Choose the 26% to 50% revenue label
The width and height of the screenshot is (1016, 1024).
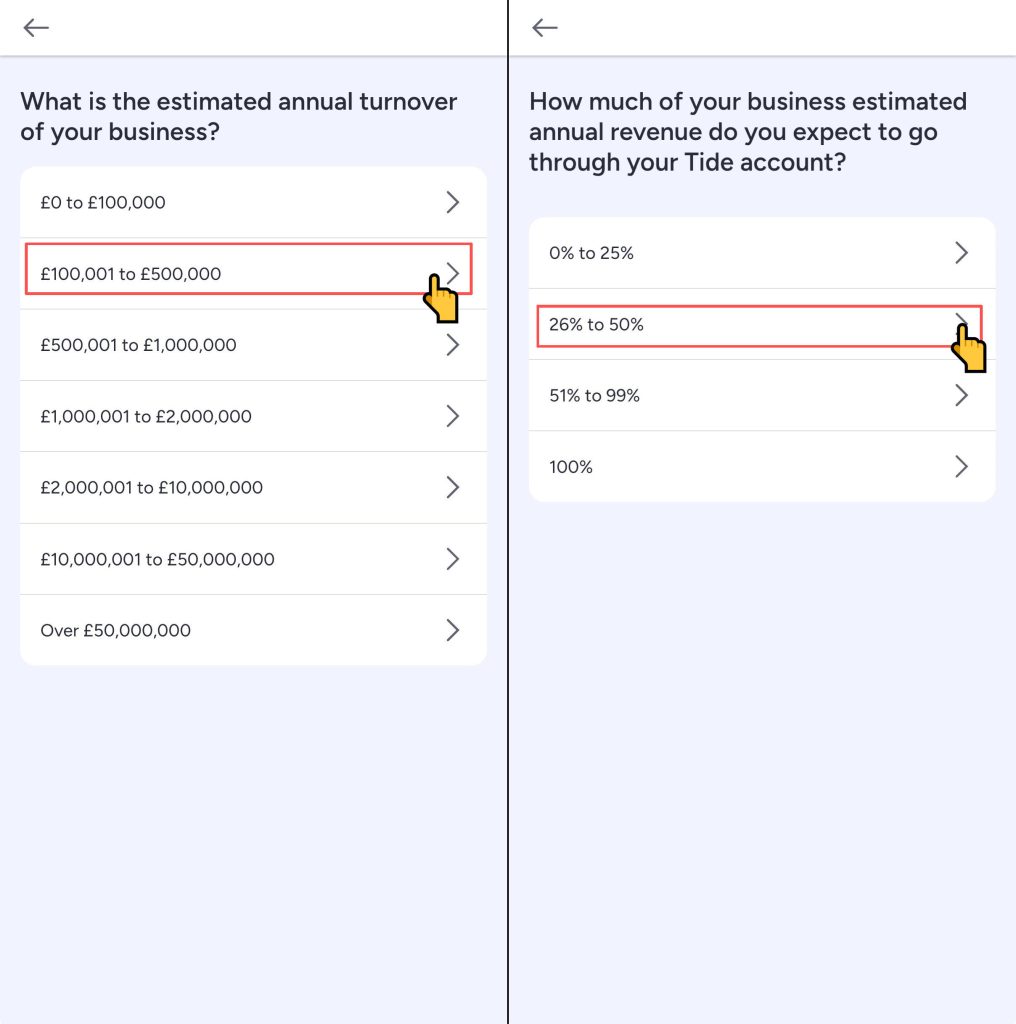coord(596,325)
